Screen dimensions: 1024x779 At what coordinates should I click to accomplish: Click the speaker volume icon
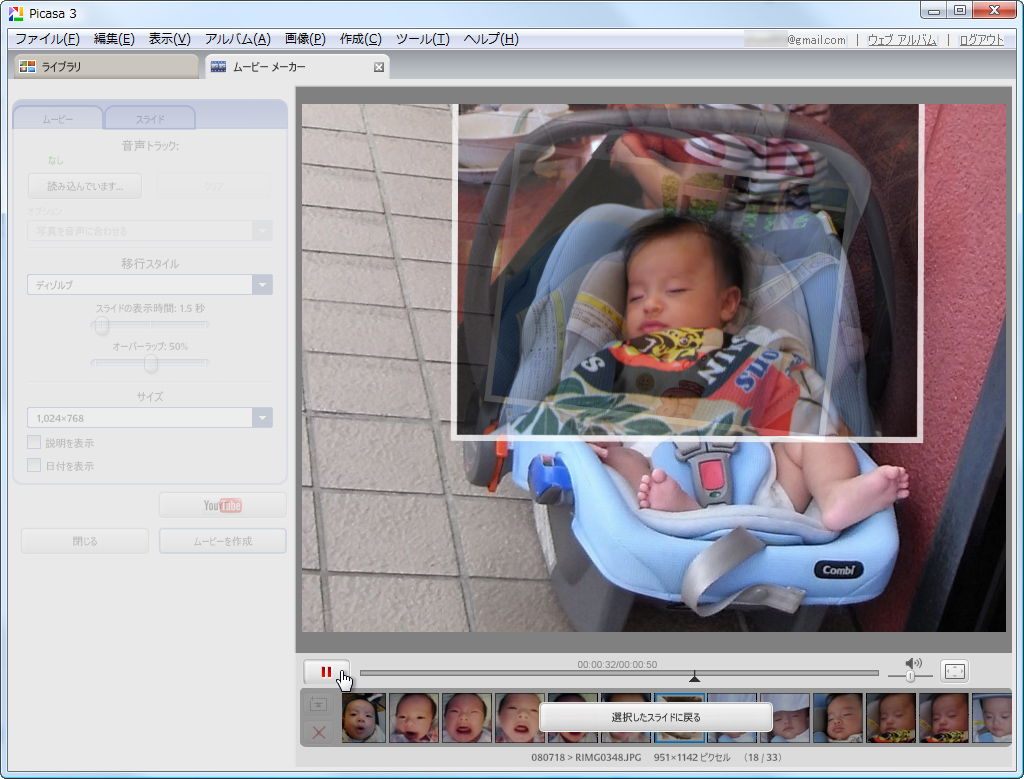(x=913, y=663)
